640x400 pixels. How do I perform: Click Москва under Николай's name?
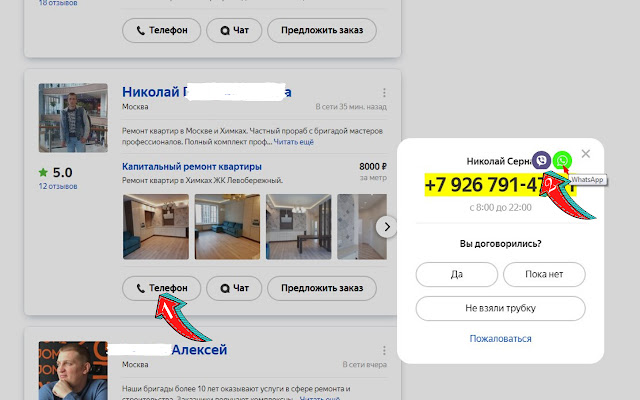coord(135,107)
